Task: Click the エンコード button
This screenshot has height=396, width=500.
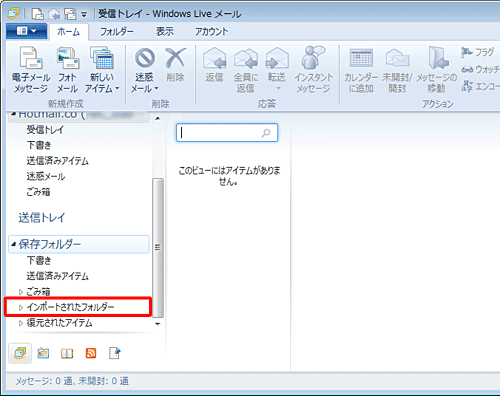Action: [480, 86]
